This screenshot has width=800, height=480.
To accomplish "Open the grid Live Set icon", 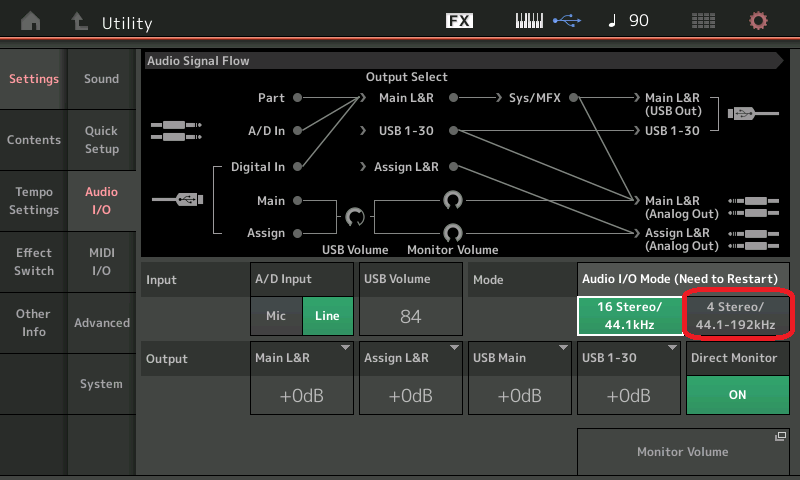I will [x=703, y=21].
